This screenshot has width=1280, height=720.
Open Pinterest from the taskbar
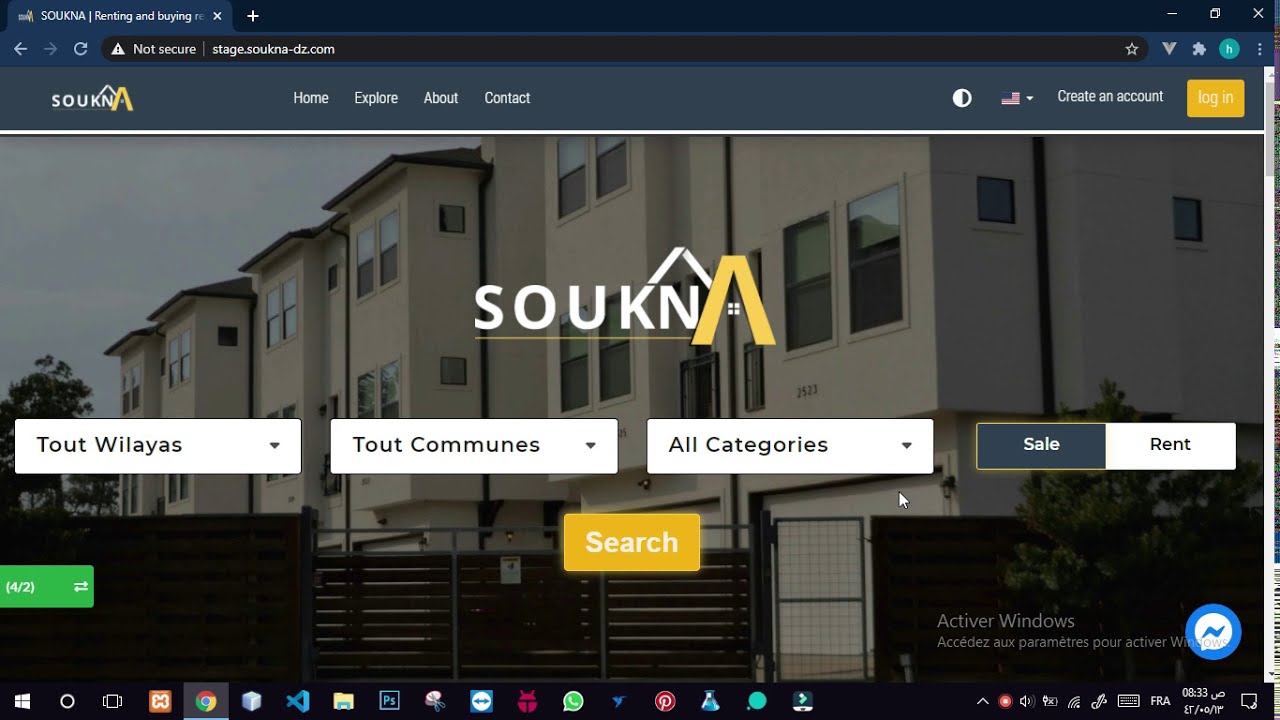(x=665, y=701)
